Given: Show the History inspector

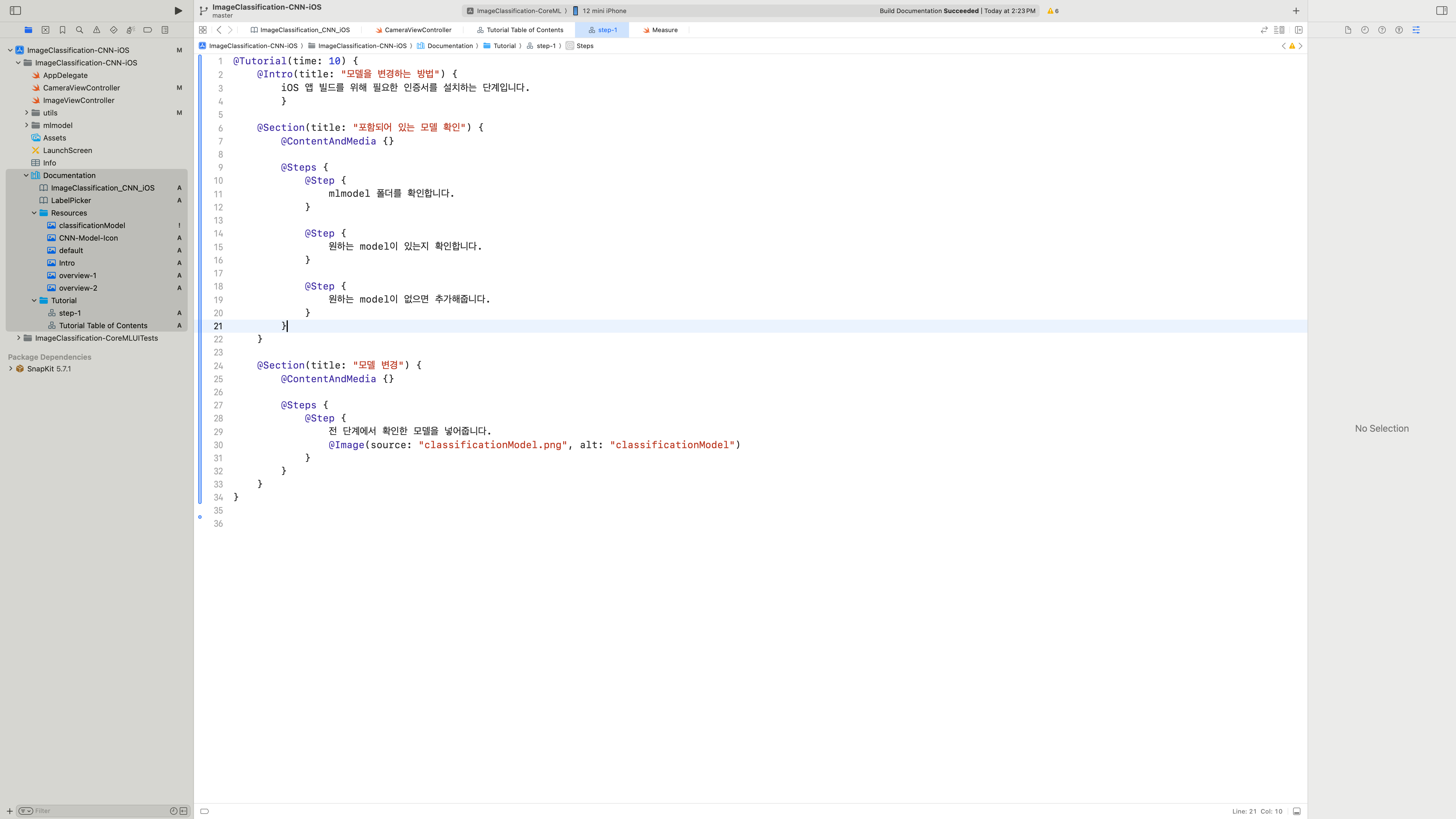Looking at the screenshot, I should [x=1365, y=30].
